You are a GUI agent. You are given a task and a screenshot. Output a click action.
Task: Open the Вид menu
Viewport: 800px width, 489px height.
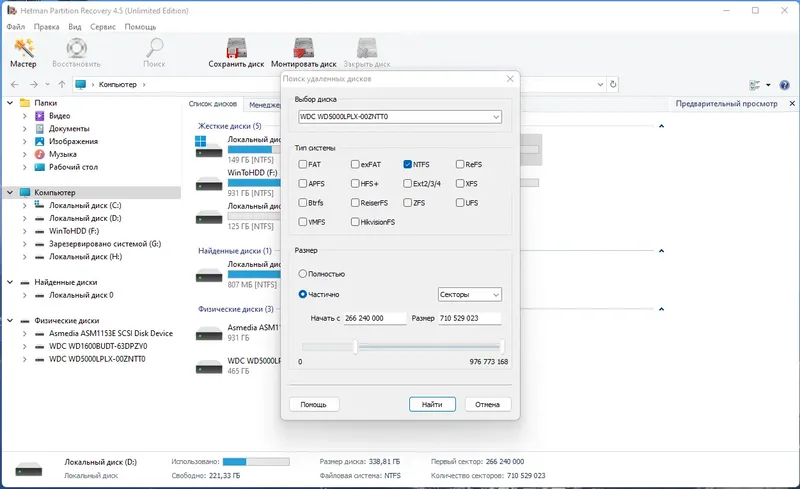(74, 27)
